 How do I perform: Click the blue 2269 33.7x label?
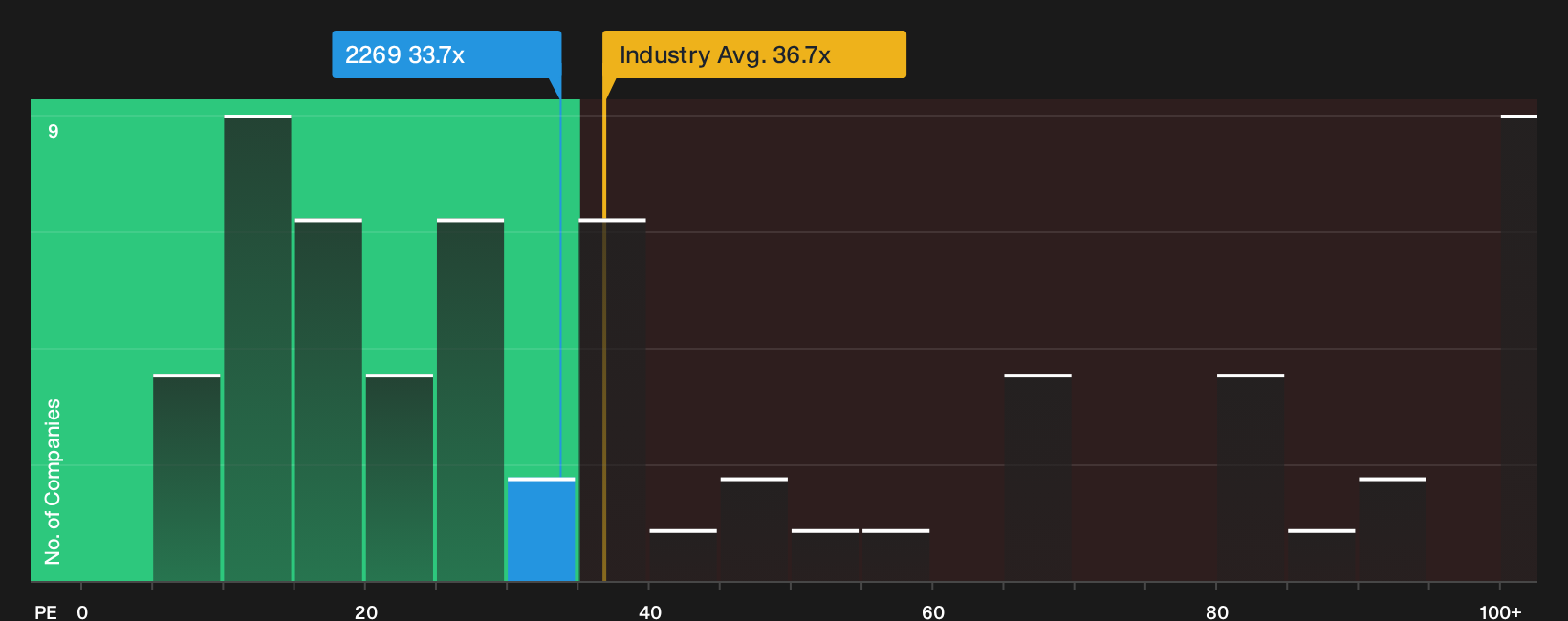coord(446,54)
